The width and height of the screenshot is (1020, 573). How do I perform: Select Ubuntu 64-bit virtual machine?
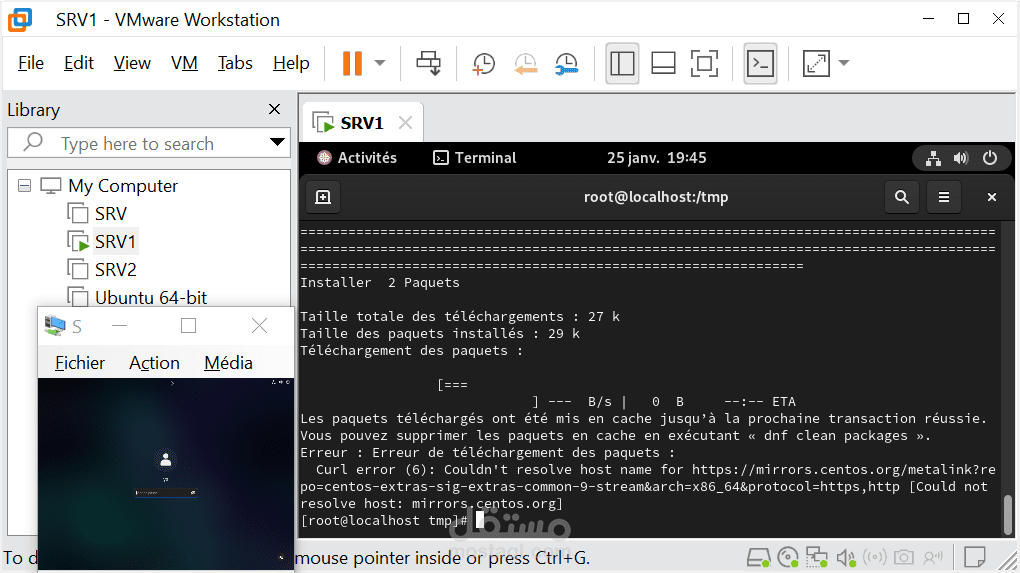click(x=150, y=298)
